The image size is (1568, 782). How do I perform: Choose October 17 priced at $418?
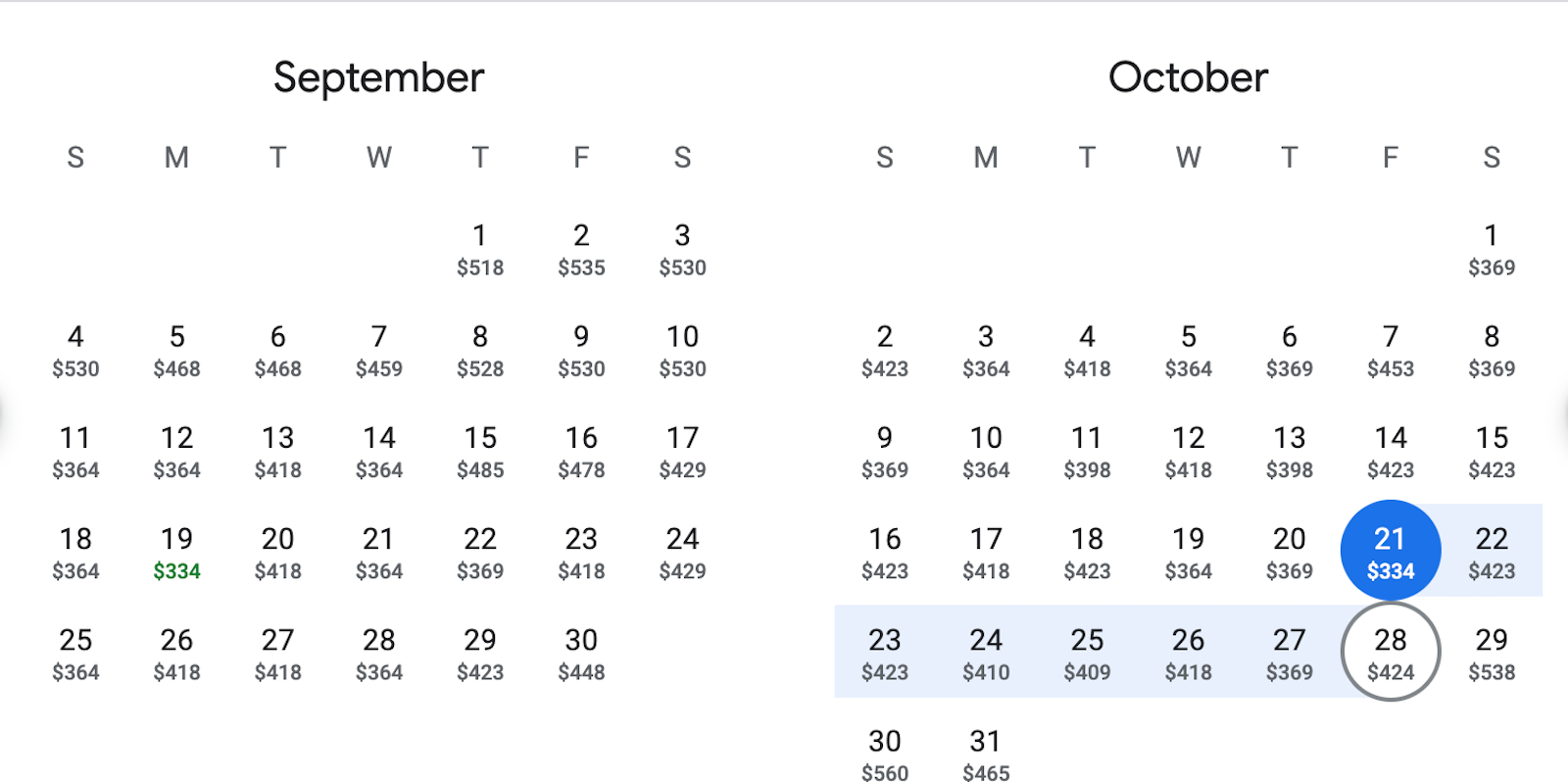tap(986, 552)
